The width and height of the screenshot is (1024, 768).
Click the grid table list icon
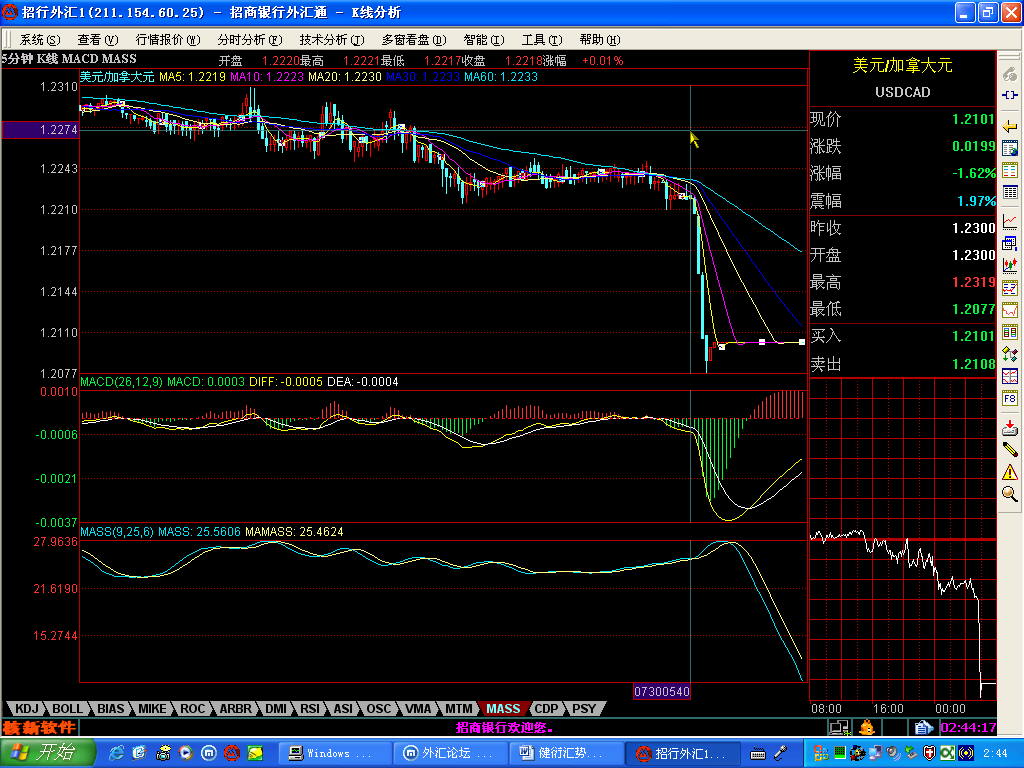(x=1010, y=192)
